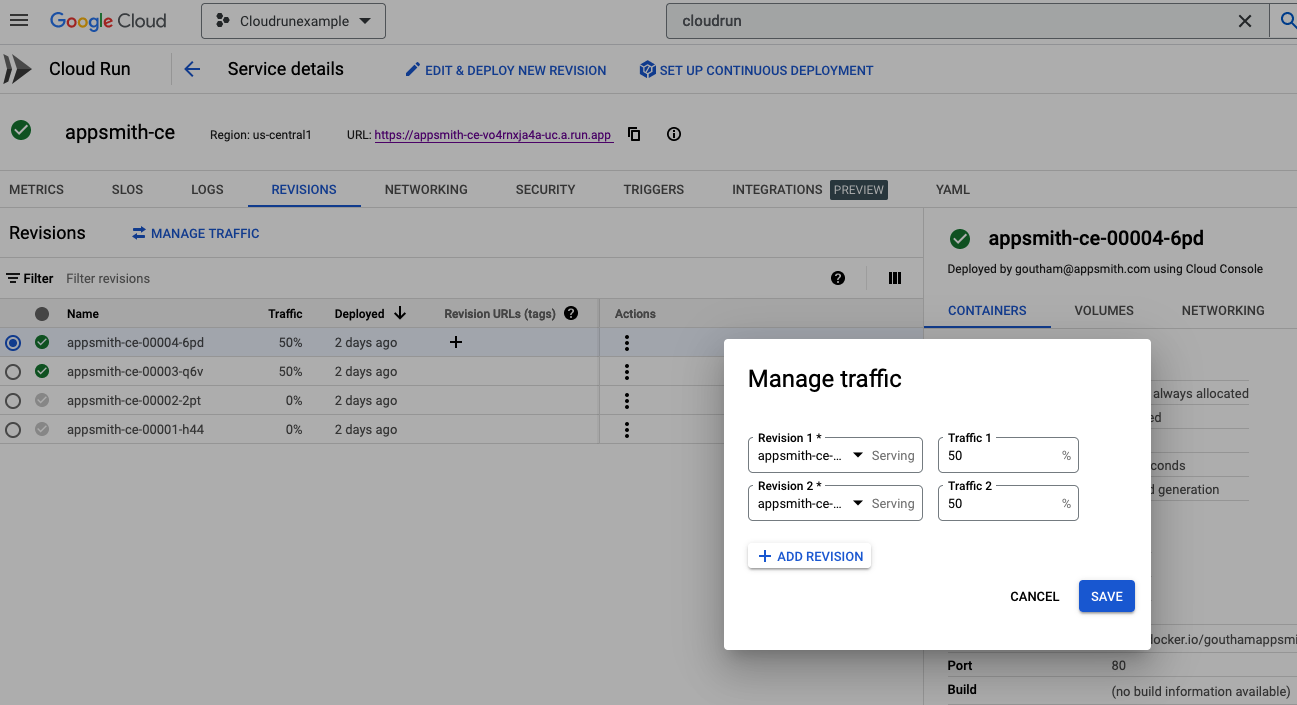Copy the service URL to clipboard
This screenshot has height=705, width=1297.
pos(634,134)
